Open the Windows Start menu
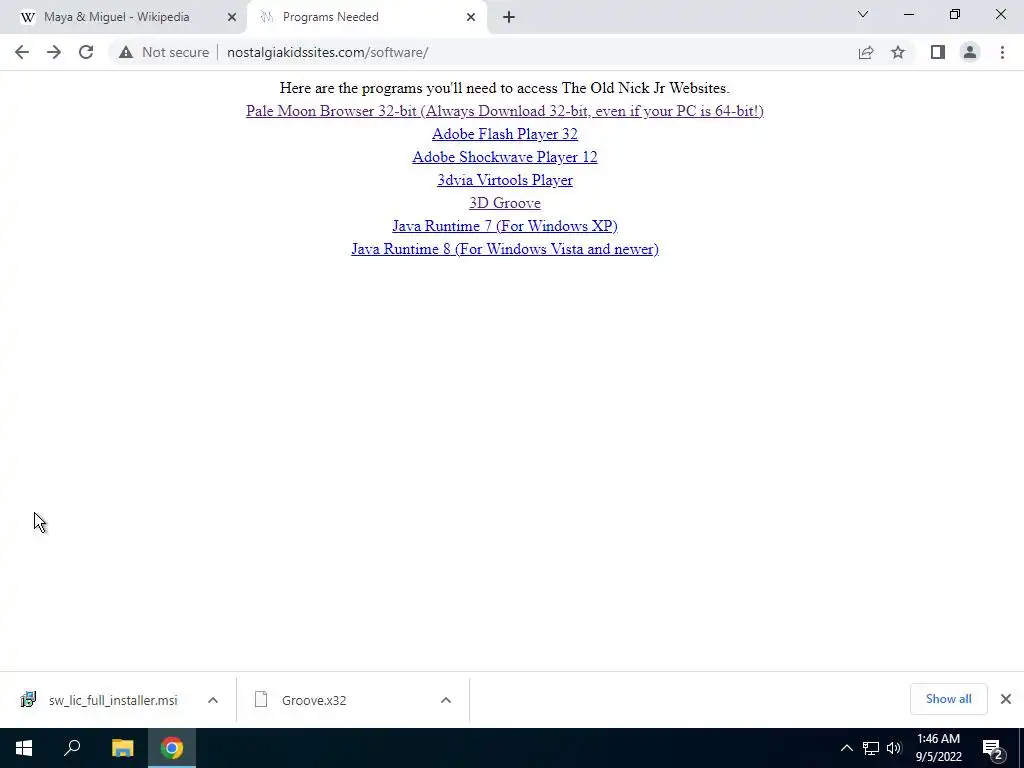The image size is (1024, 768). point(24,748)
